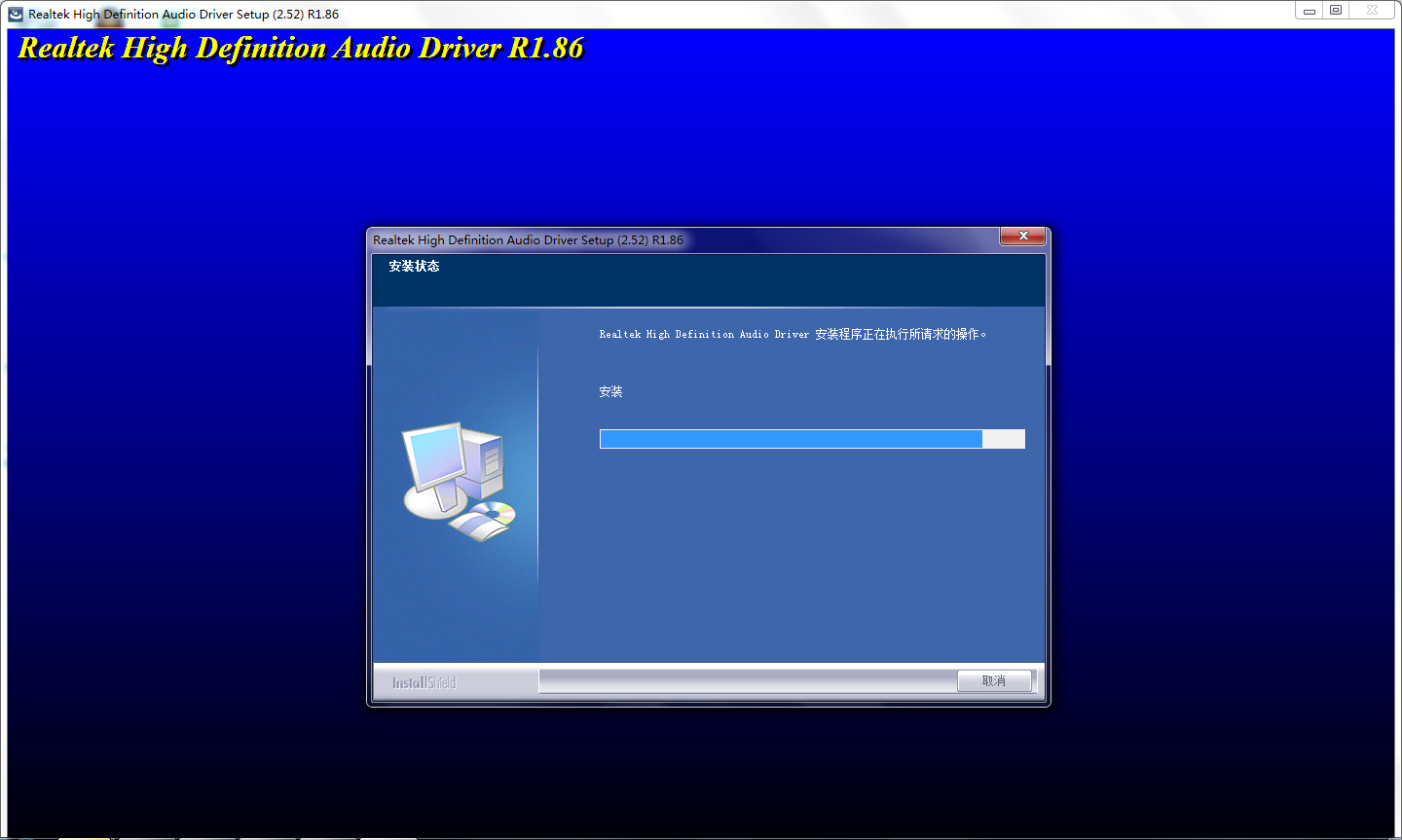Click the red X on the setup dialog
This screenshot has height=840, width=1402.
[x=1021, y=236]
